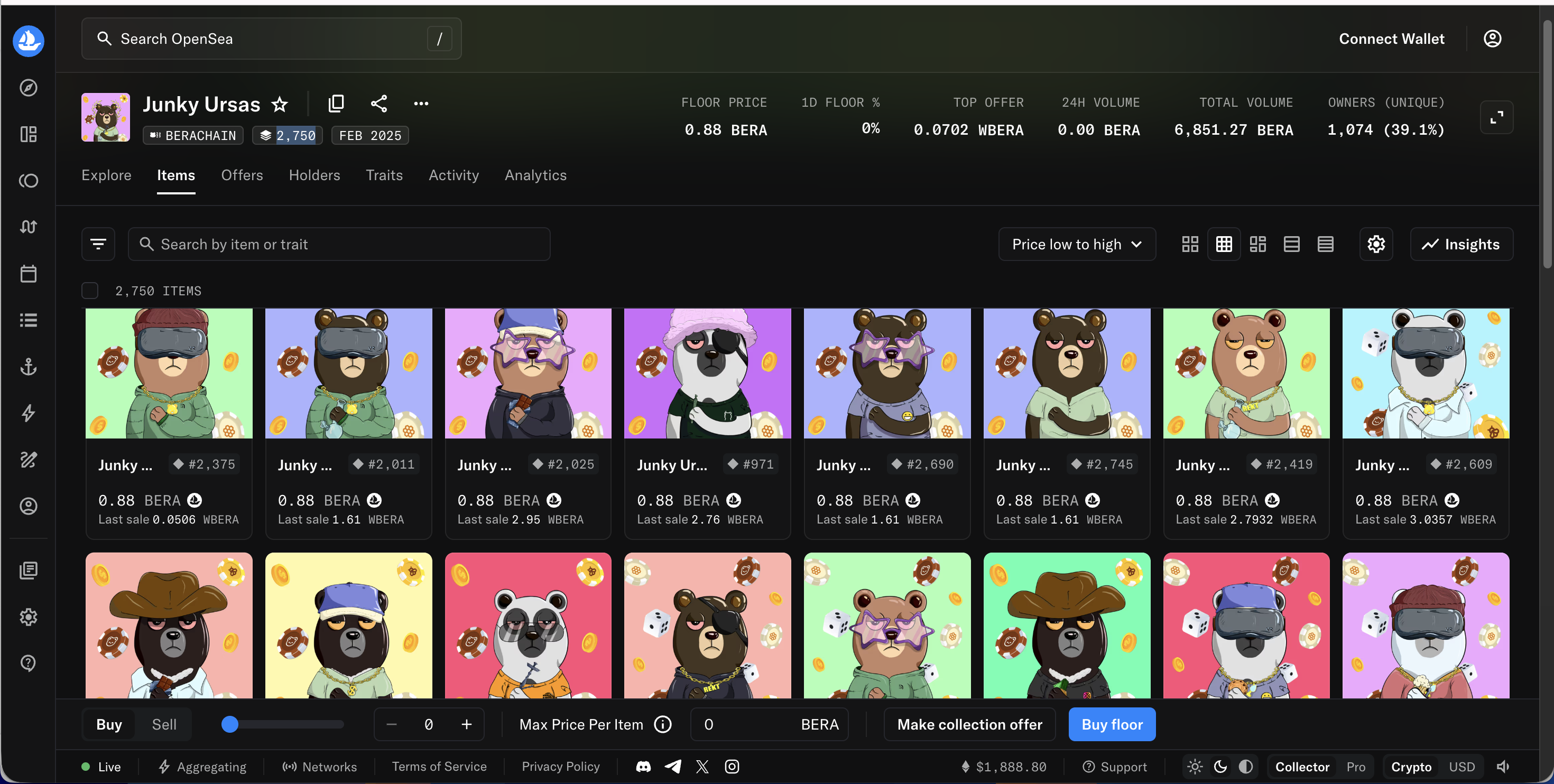This screenshot has width=1554, height=784.
Task: Open the sidebar news document icon
Action: tap(29, 571)
